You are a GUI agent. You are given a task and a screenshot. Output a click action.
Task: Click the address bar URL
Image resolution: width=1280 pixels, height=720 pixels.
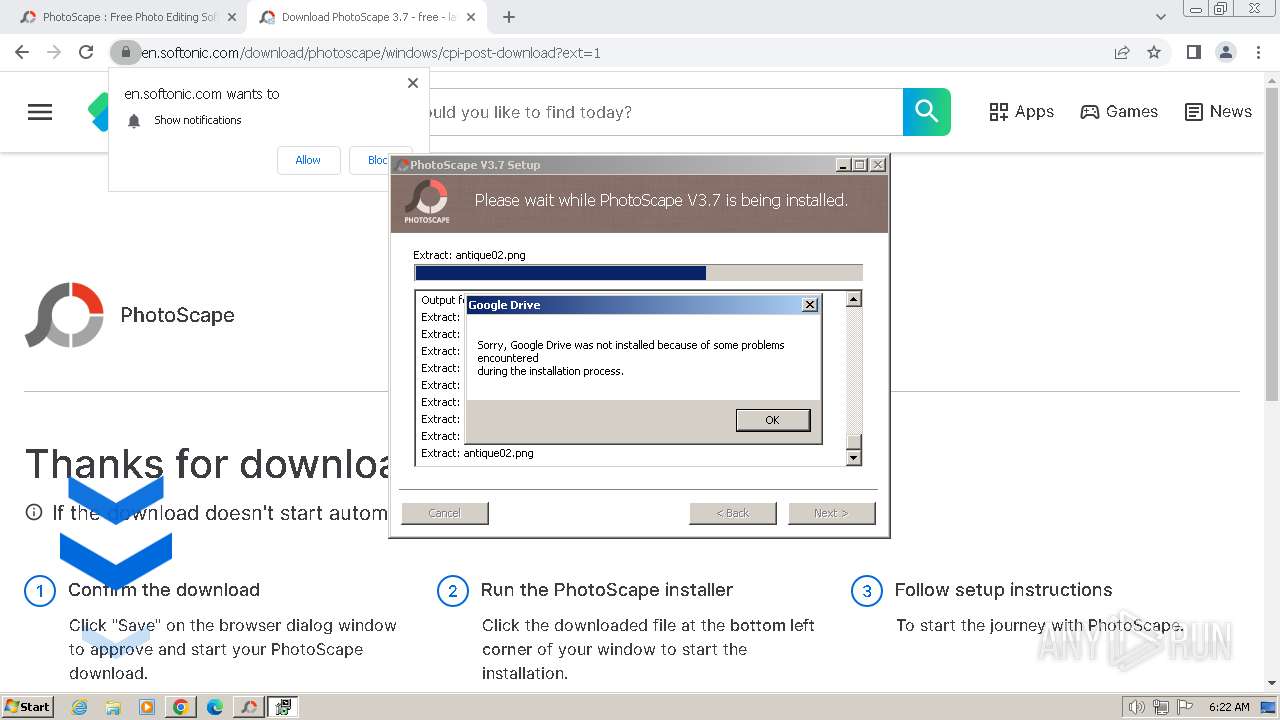pos(370,53)
